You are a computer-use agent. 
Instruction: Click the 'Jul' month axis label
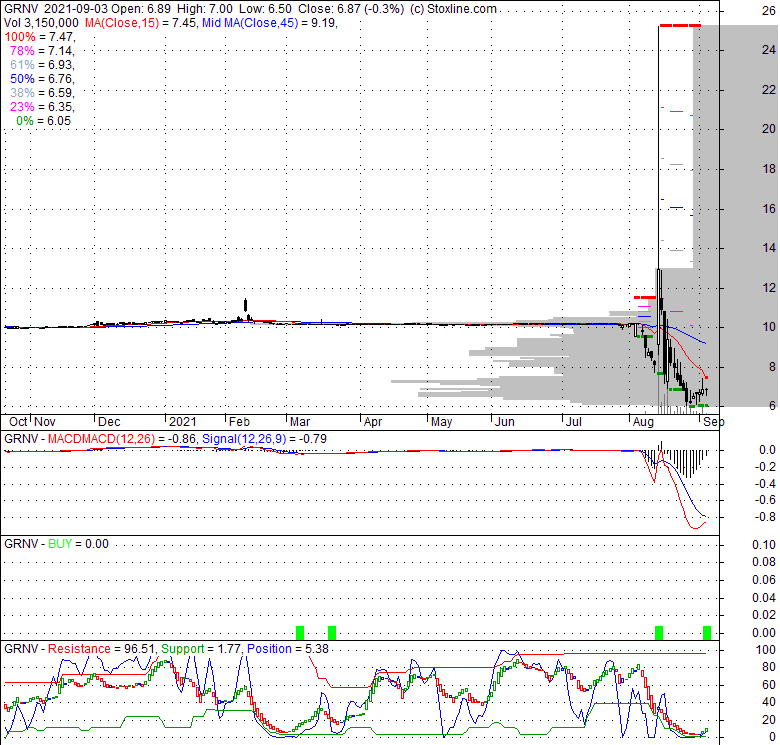574,422
